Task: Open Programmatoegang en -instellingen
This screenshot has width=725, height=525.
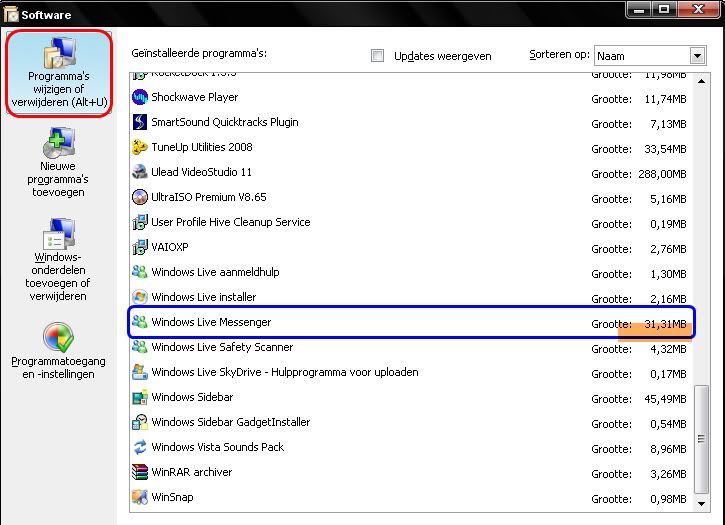Action: (x=58, y=351)
